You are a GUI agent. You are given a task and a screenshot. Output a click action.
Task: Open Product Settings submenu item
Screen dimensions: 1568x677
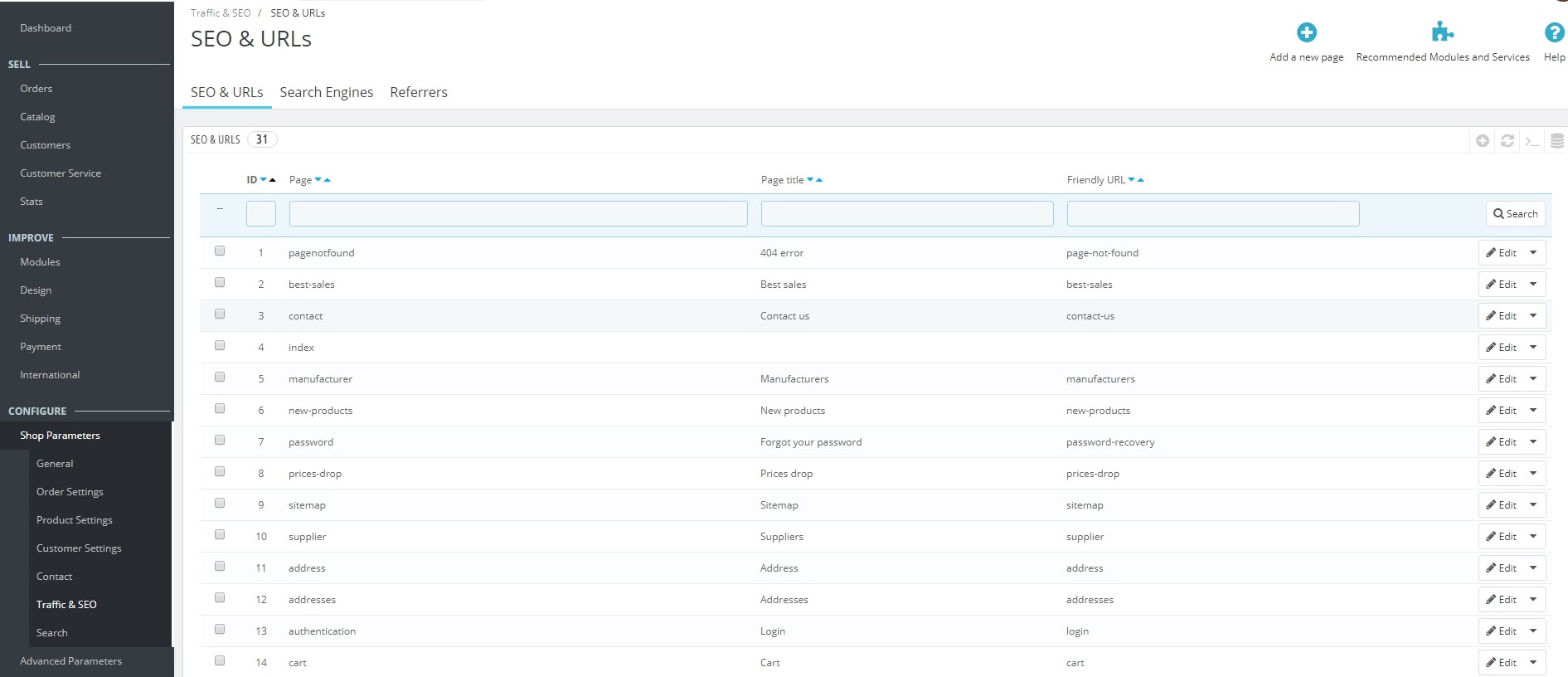coord(75,520)
